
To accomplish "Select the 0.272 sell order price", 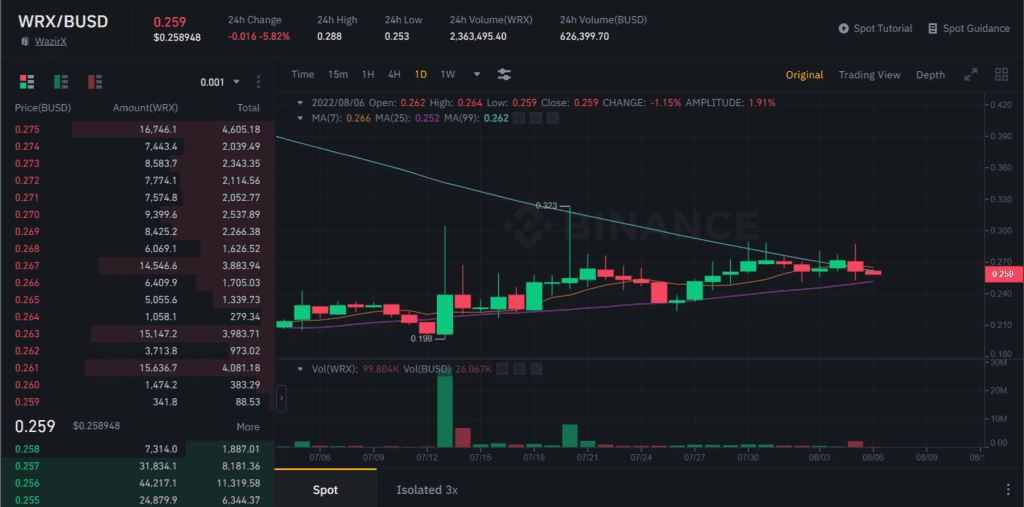I will (27, 180).
